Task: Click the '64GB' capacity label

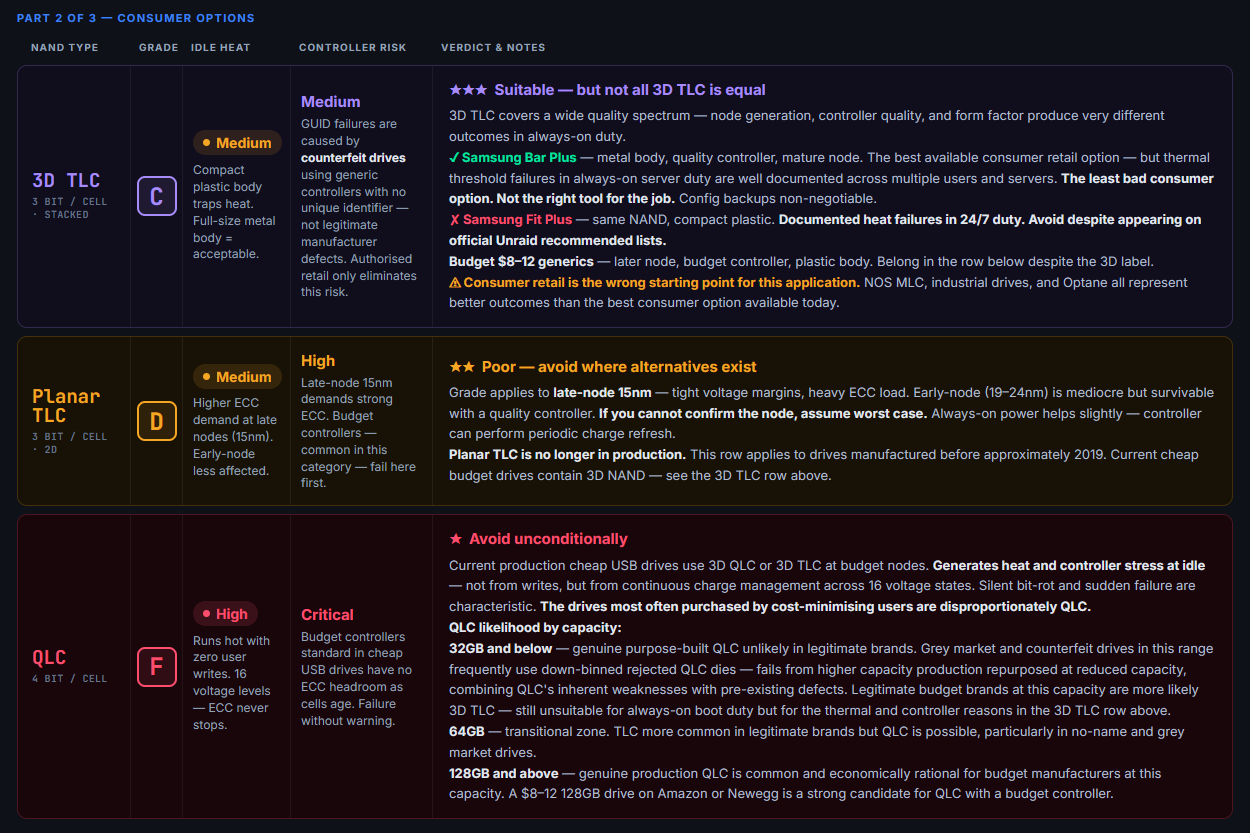Action: pos(466,732)
